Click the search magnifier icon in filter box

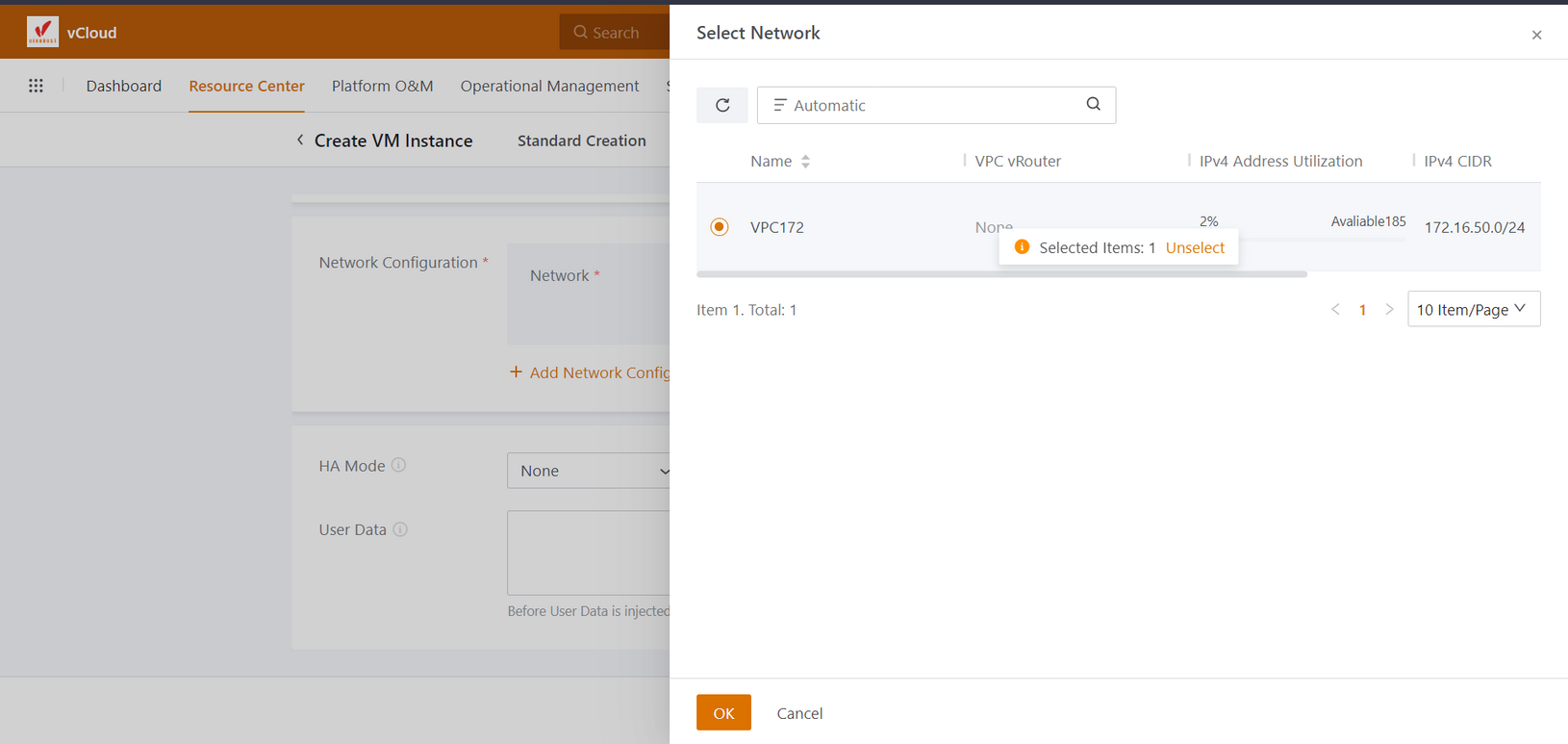(x=1093, y=105)
